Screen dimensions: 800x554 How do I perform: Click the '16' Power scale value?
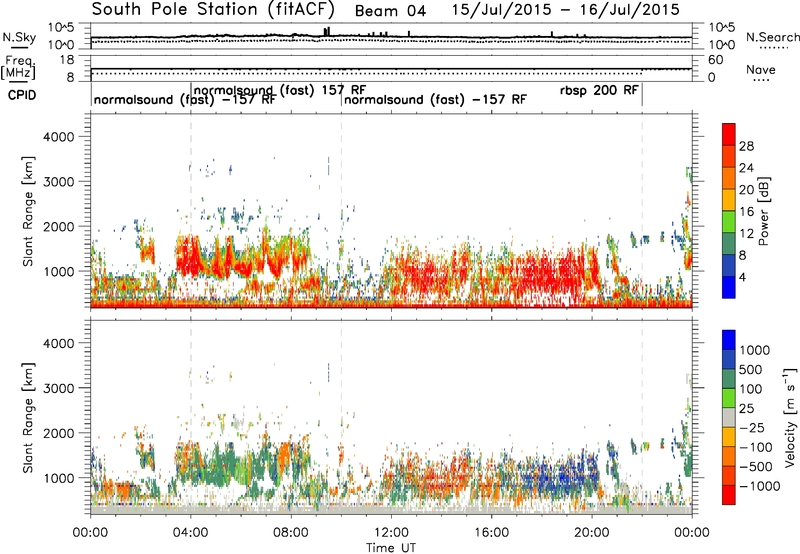[746, 212]
